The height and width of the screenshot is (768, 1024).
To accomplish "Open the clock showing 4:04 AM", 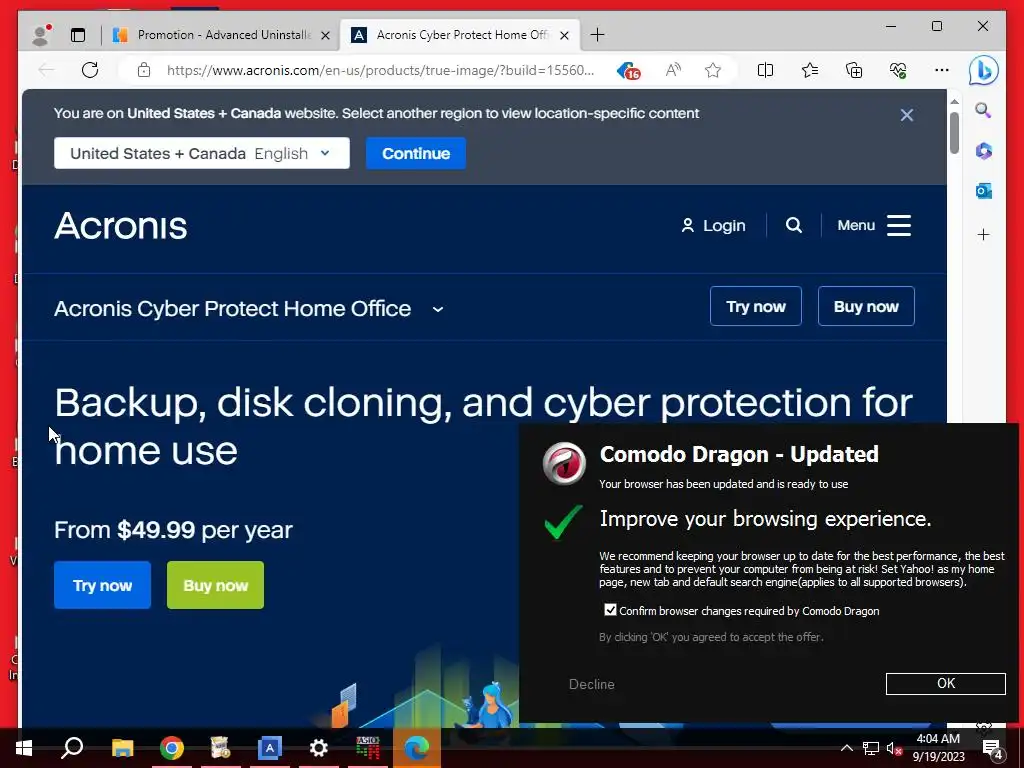I will click(938, 748).
